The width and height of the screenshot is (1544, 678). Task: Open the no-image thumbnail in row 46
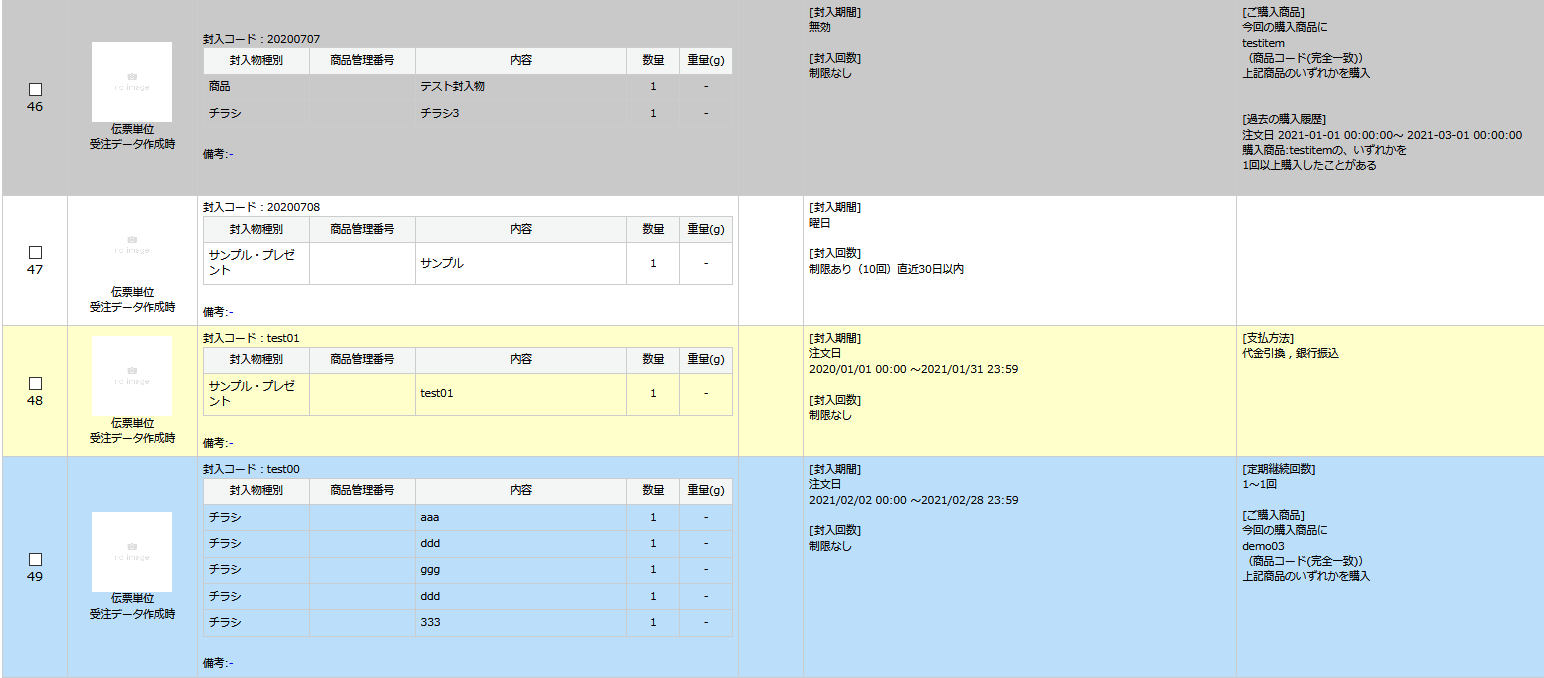[x=132, y=82]
